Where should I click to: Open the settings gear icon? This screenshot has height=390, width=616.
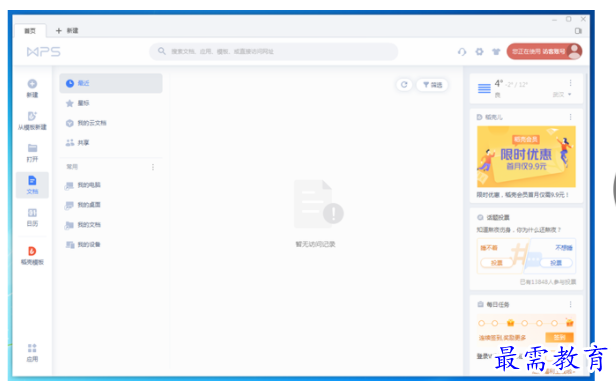coord(479,51)
